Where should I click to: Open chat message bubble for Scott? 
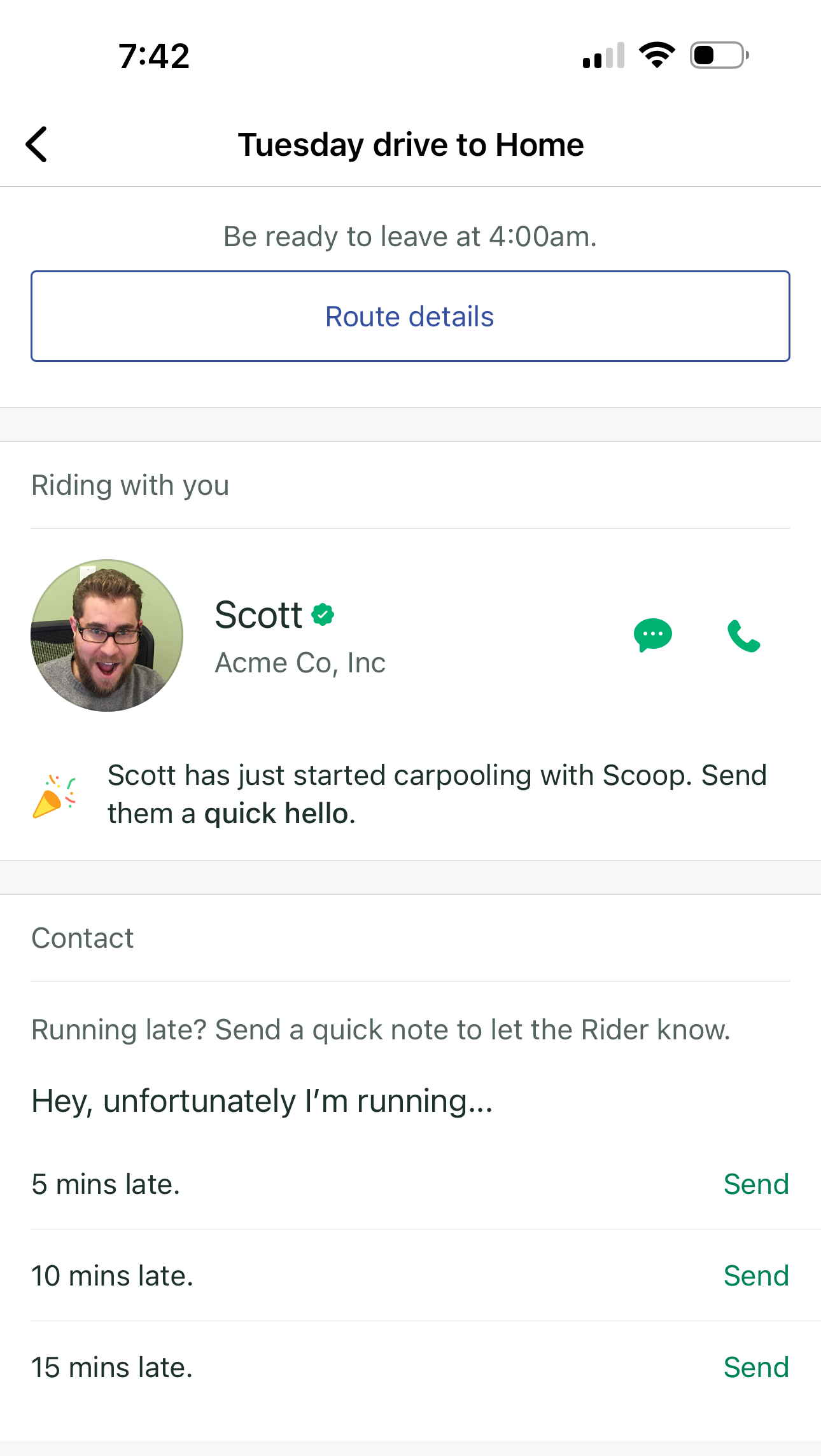pos(652,635)
